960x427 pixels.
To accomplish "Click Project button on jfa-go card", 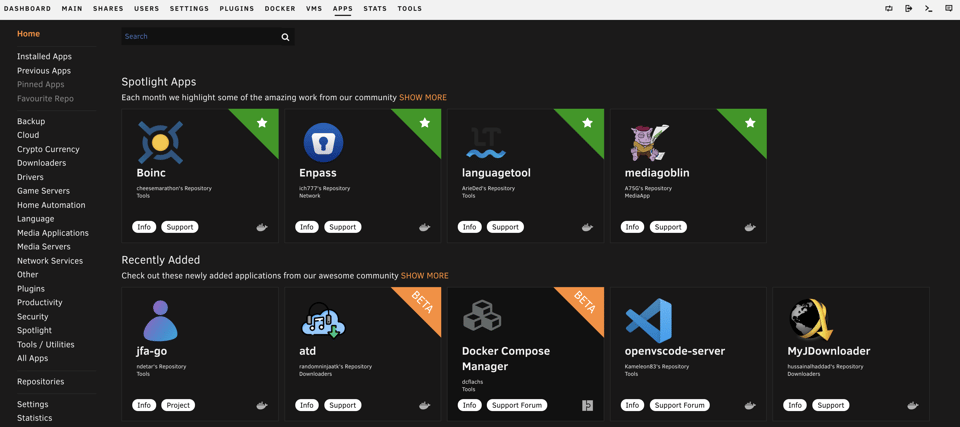I will click(178, 405).
